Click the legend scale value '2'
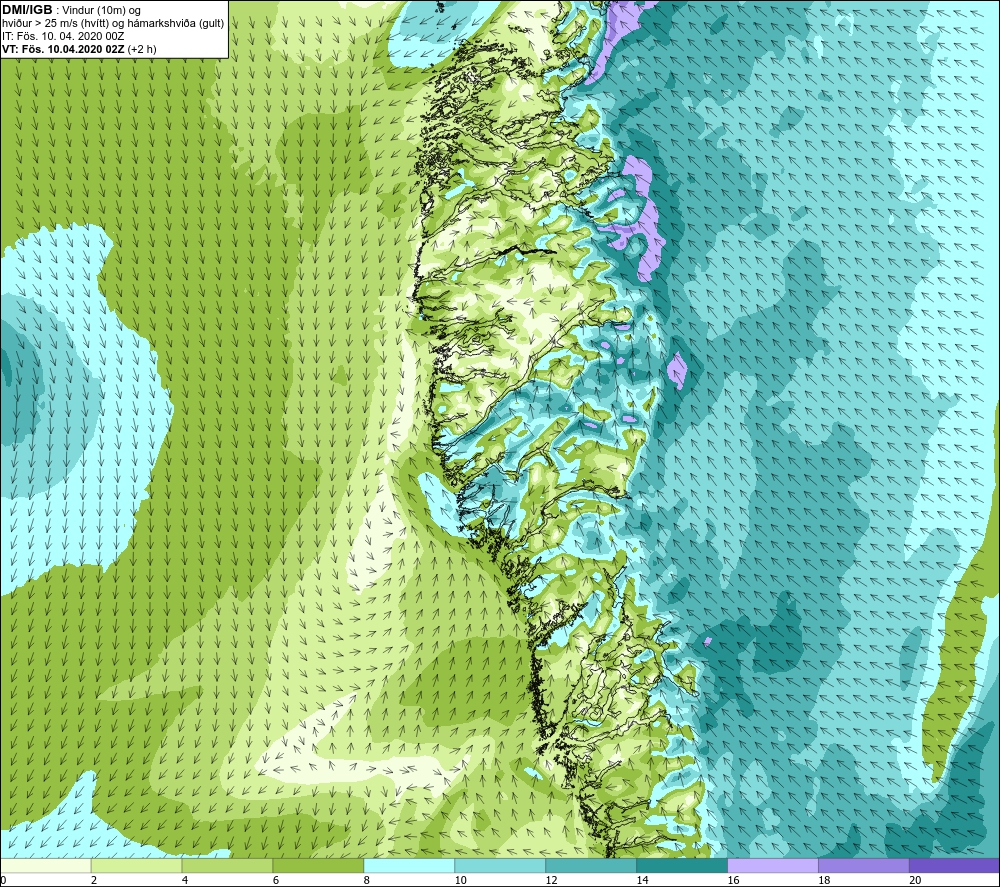 point(94,880)
